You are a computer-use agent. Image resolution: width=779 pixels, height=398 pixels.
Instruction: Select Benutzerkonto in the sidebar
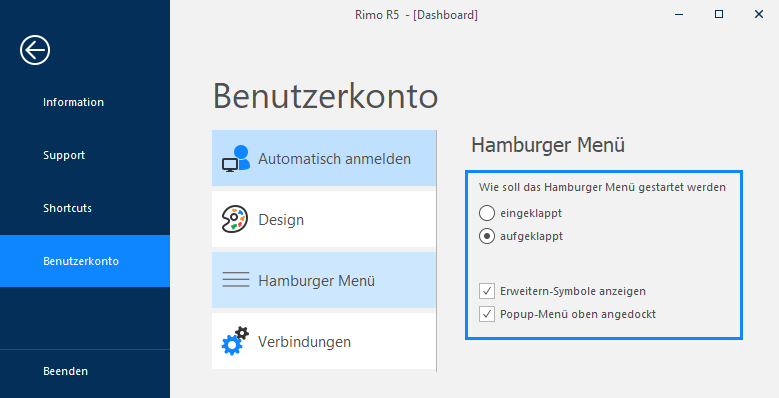pyautogui.click(x=85, y=261)
